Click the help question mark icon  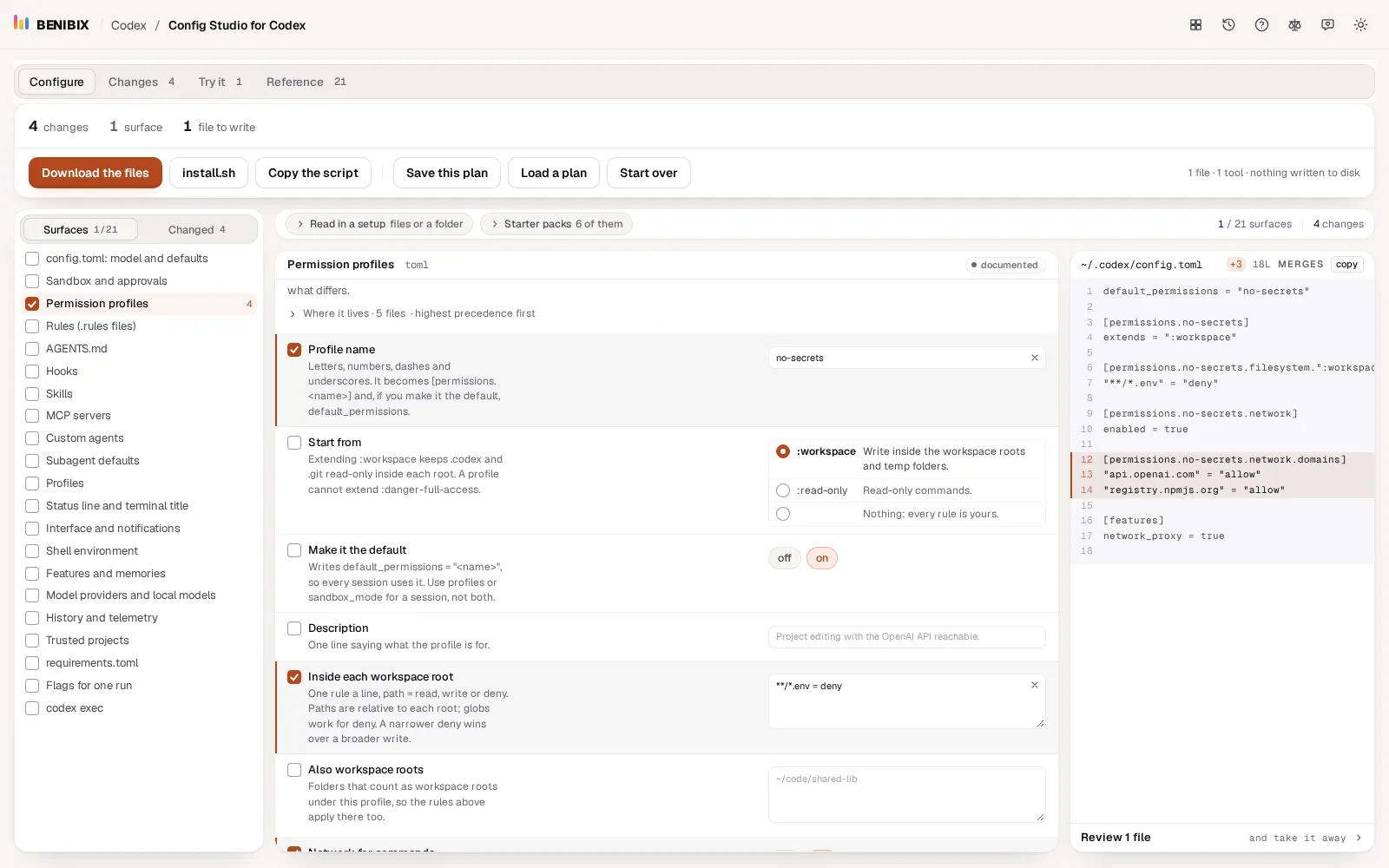pos(1261,25)
